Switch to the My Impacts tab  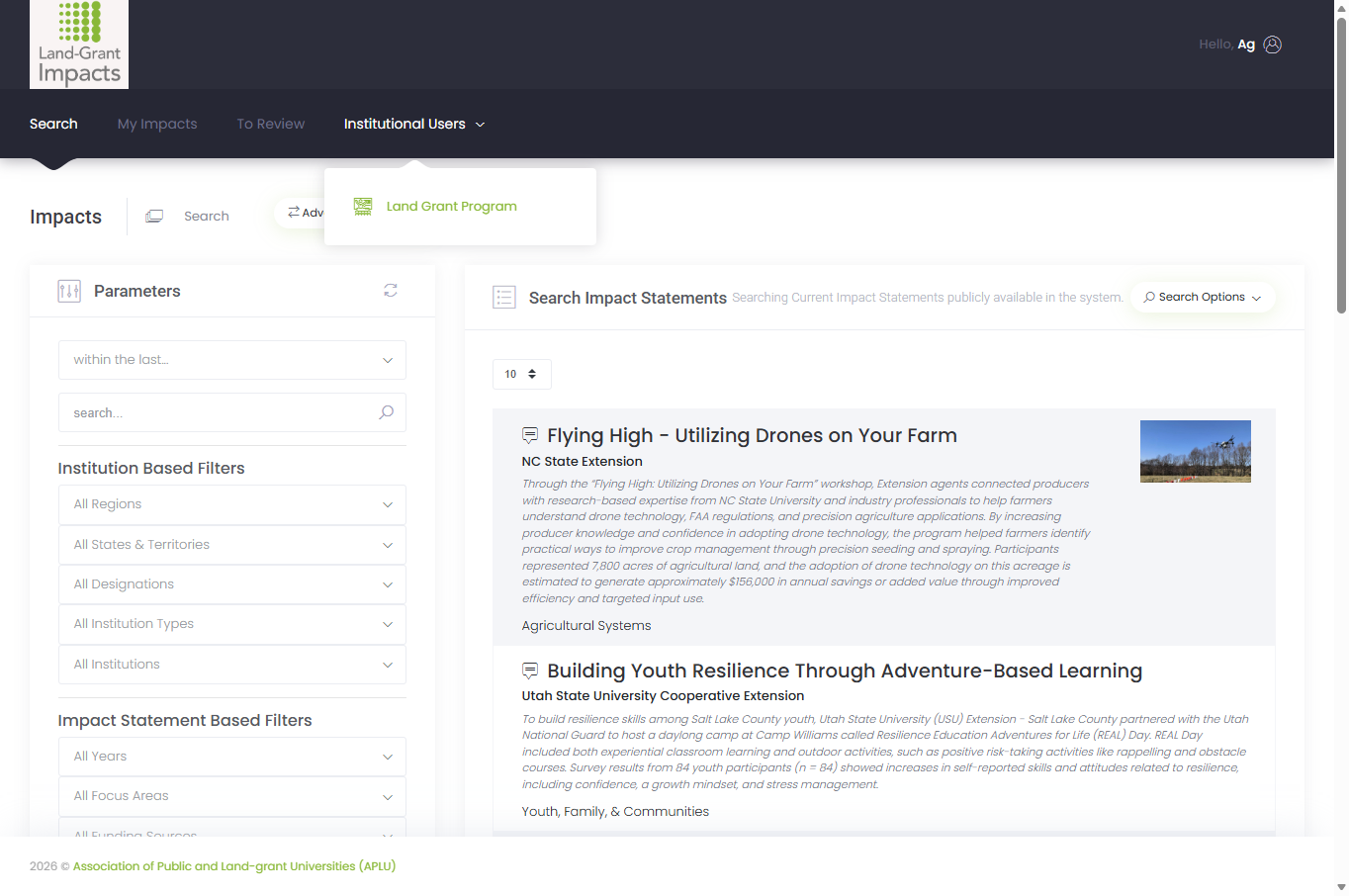click(157, 124)
